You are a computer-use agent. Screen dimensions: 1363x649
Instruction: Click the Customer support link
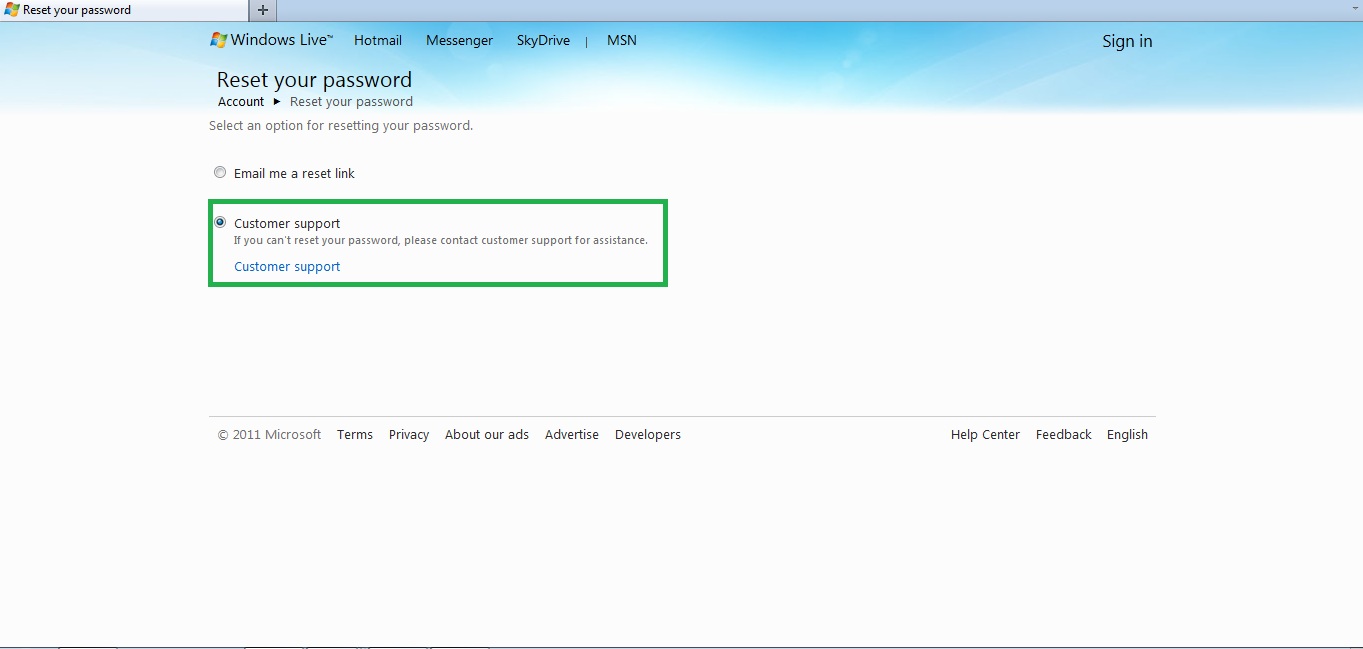287,266
